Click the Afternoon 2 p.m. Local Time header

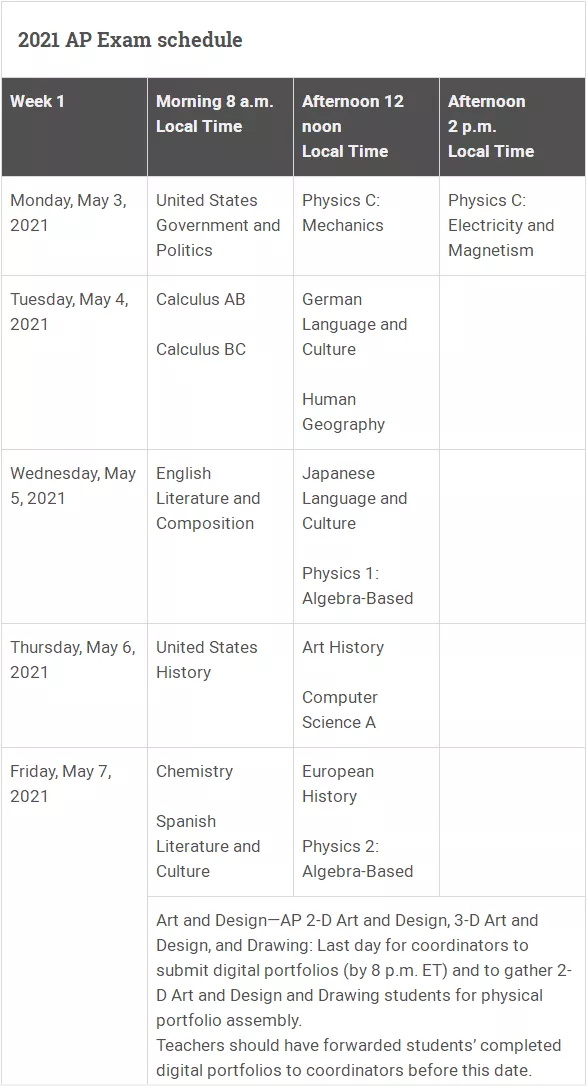point(512,127)
